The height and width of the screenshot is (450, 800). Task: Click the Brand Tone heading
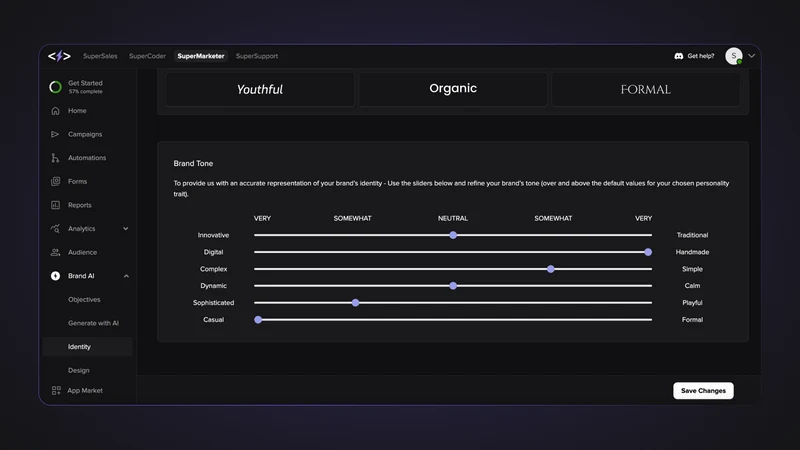pyautogui.click(x=193, y=163)
